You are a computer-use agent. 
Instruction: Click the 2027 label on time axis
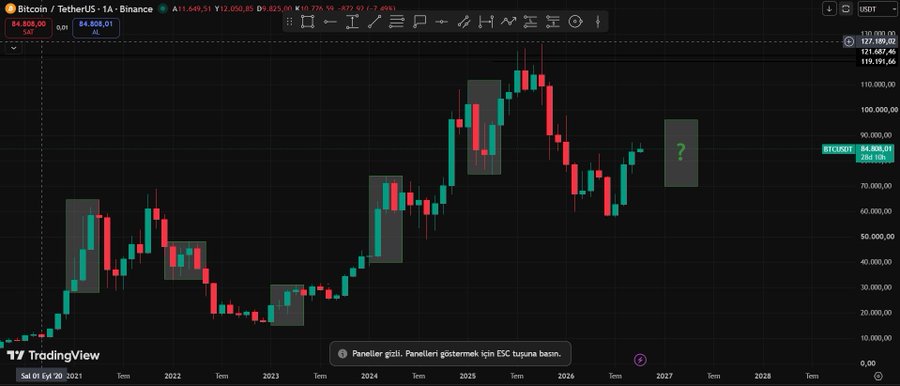664,376
